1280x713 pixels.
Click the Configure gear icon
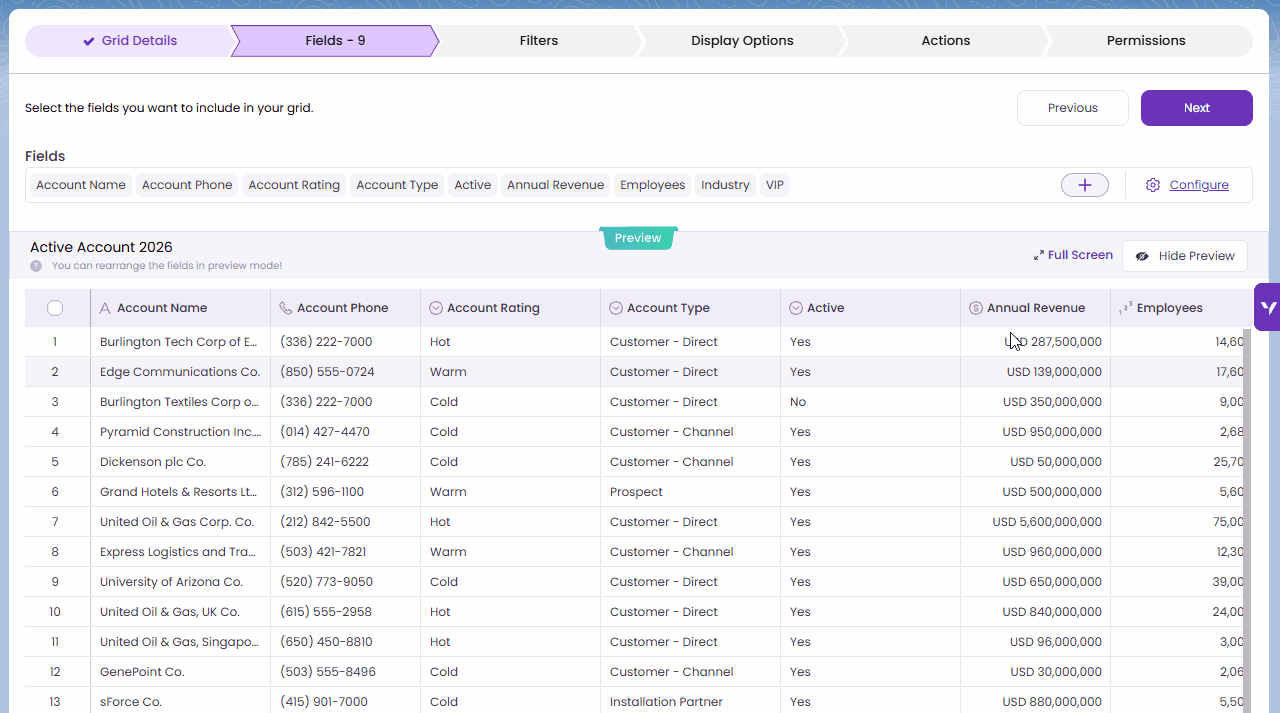pyautogui.click(x=1153, y=185)
